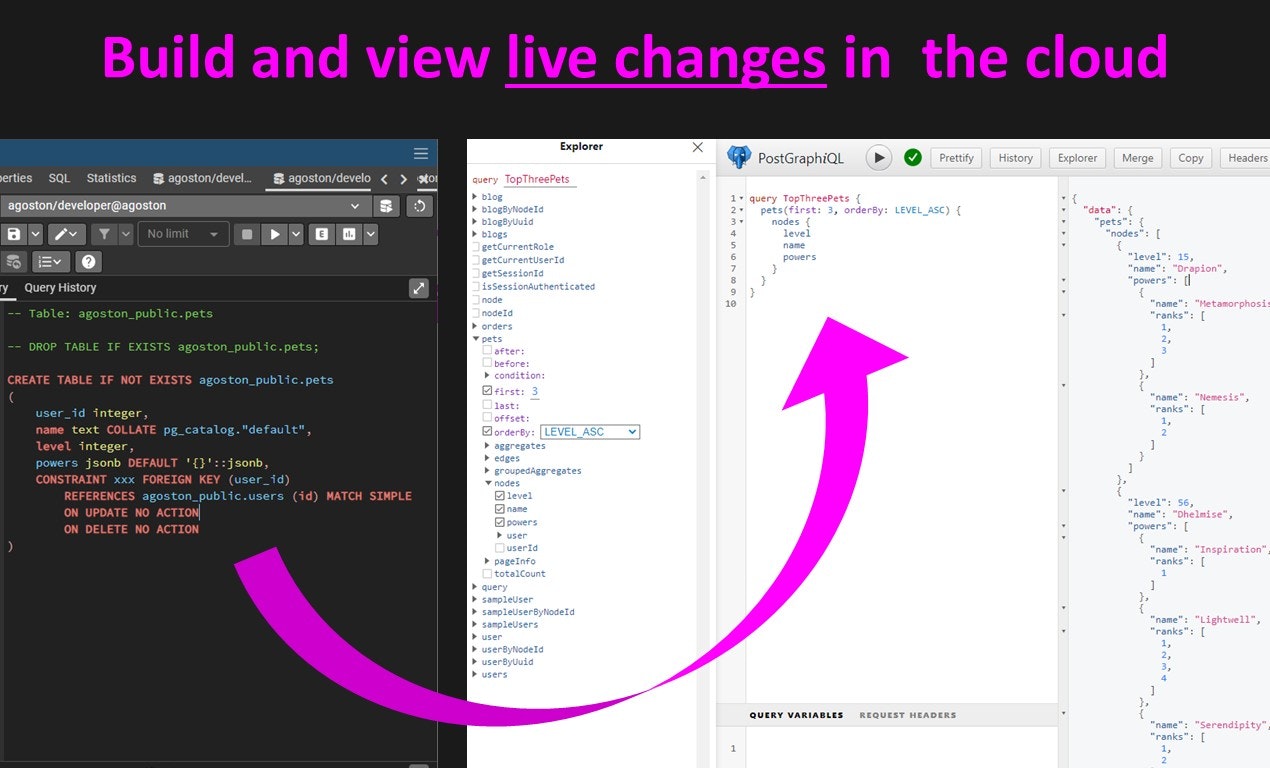
Task: Execute query with PostGraphiQL play button
Action: 878,157
